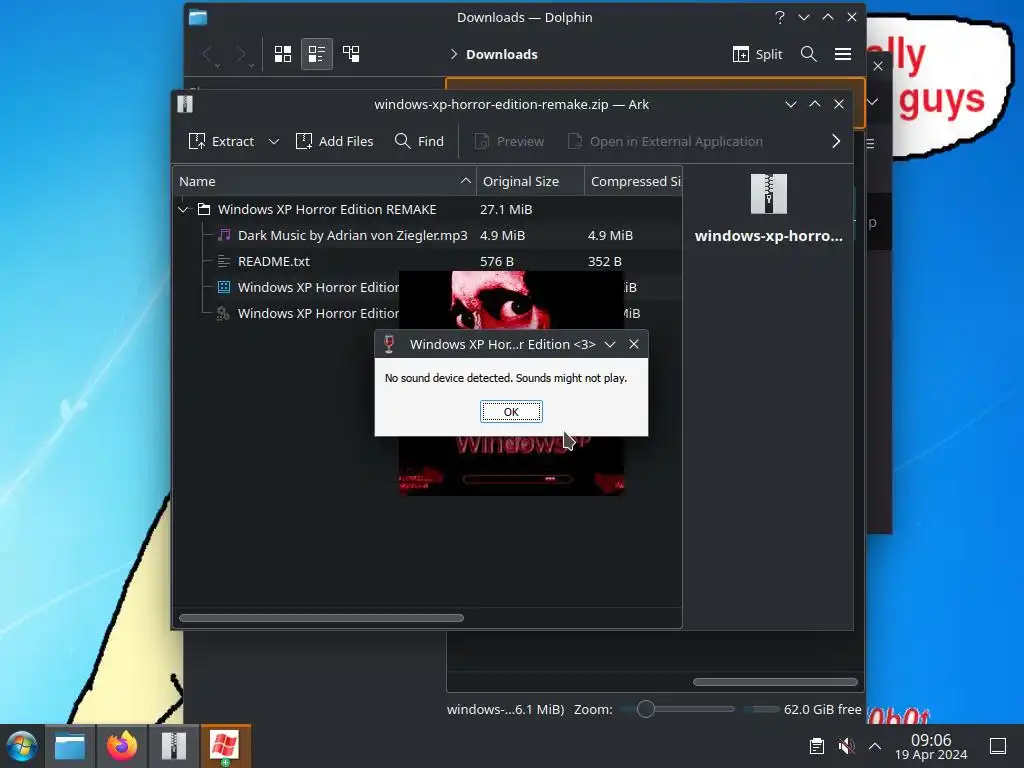Screen dimensions: 1024x768
Task: Minimize the Ark window
Action: click(791, 104)
